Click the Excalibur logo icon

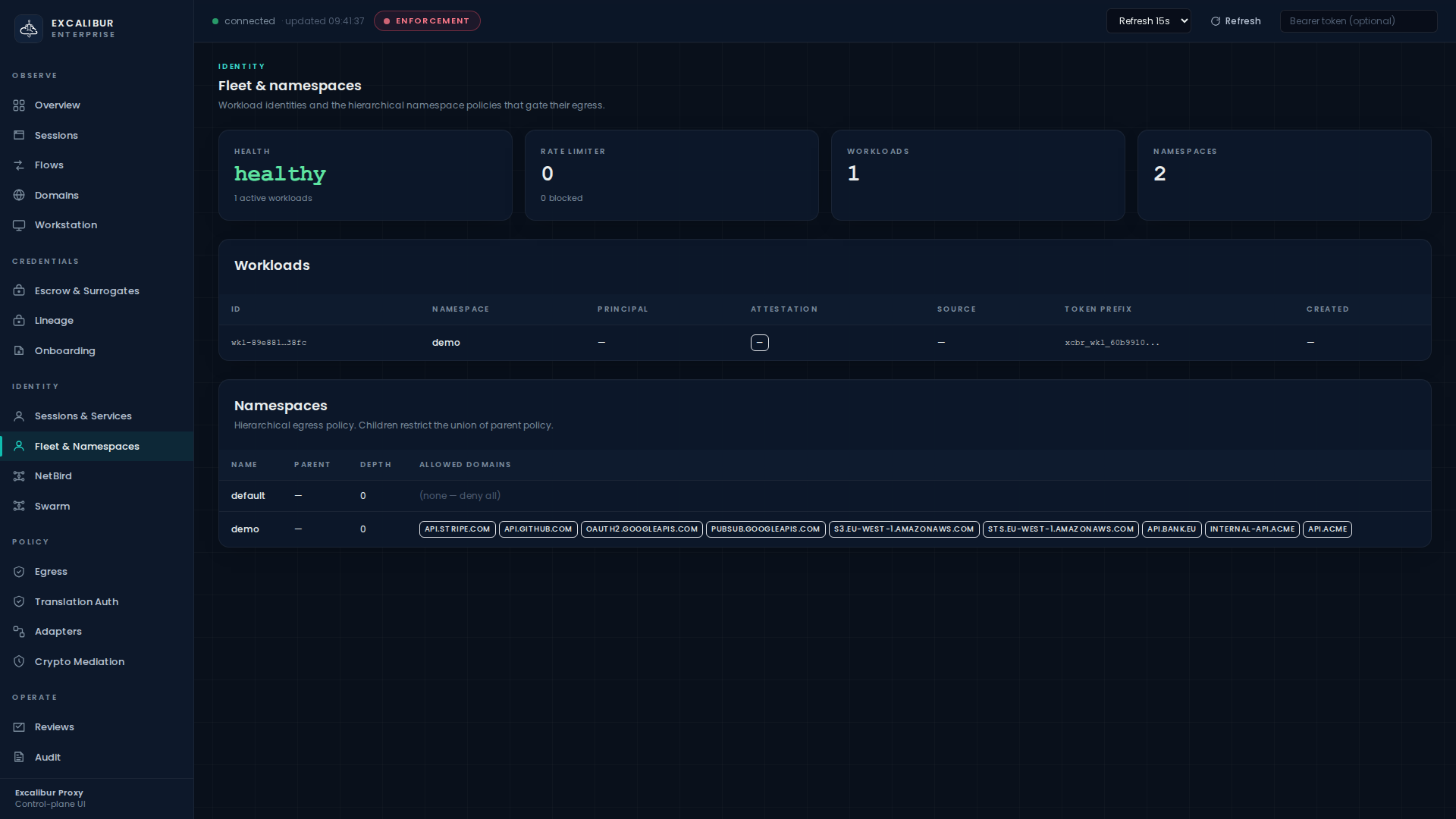click(x=29, y=29)
